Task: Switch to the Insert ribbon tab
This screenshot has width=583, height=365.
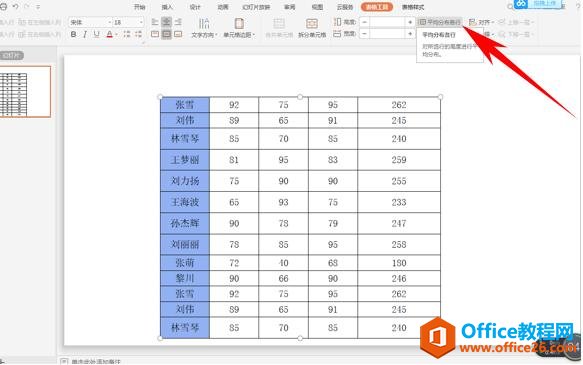Action: (x=167, y=7)
